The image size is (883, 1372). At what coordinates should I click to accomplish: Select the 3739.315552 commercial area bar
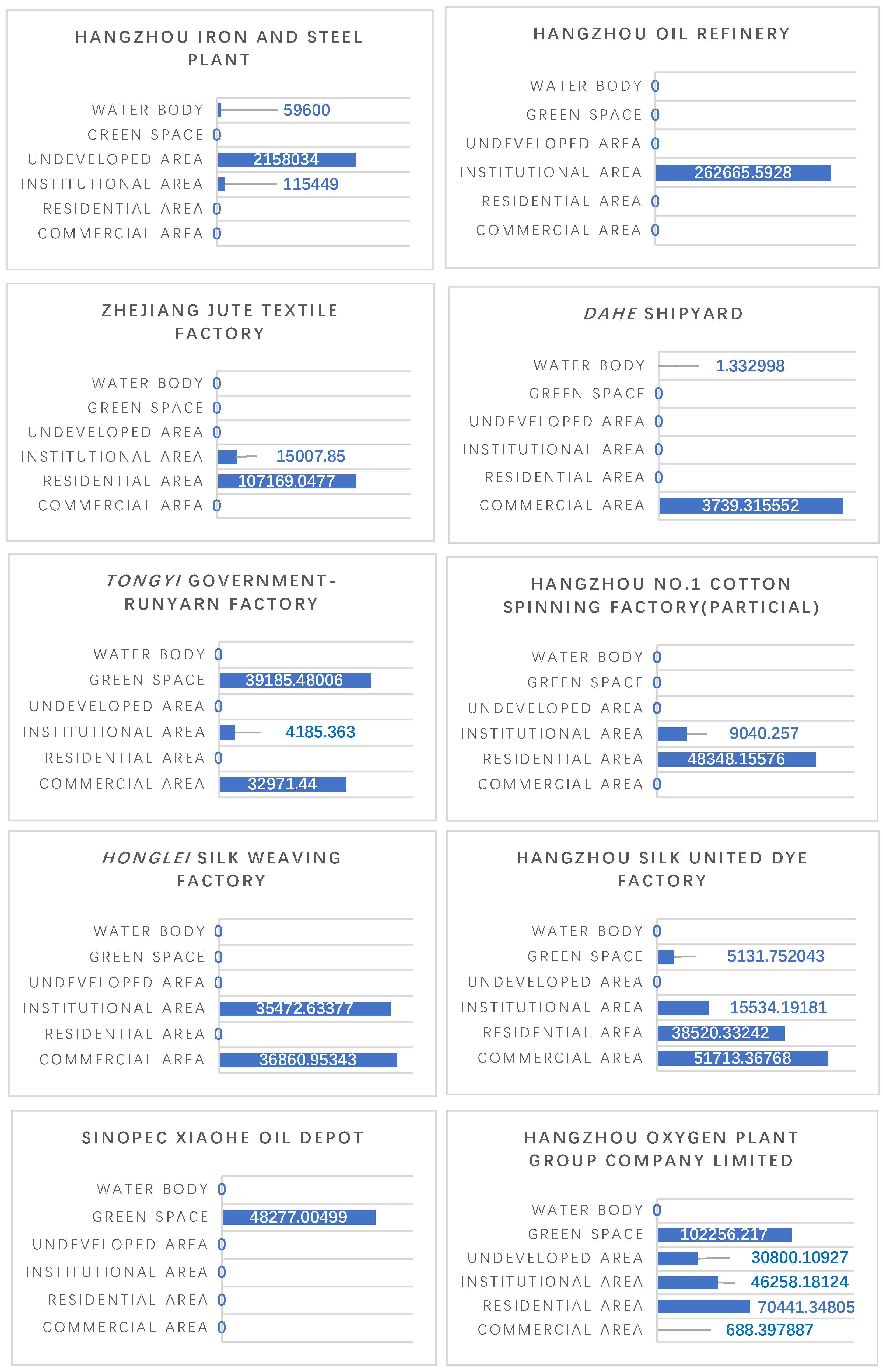[x=751, y=505]
